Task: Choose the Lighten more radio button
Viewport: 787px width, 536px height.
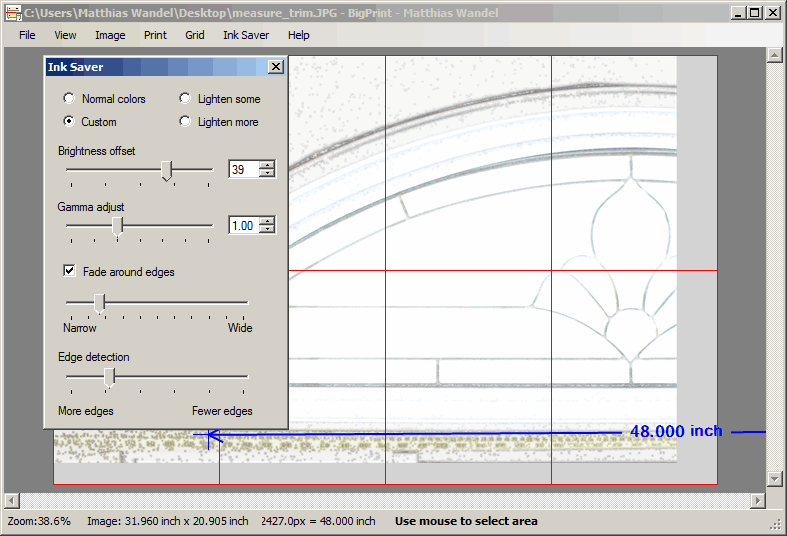Action: (x=185, y=122)
